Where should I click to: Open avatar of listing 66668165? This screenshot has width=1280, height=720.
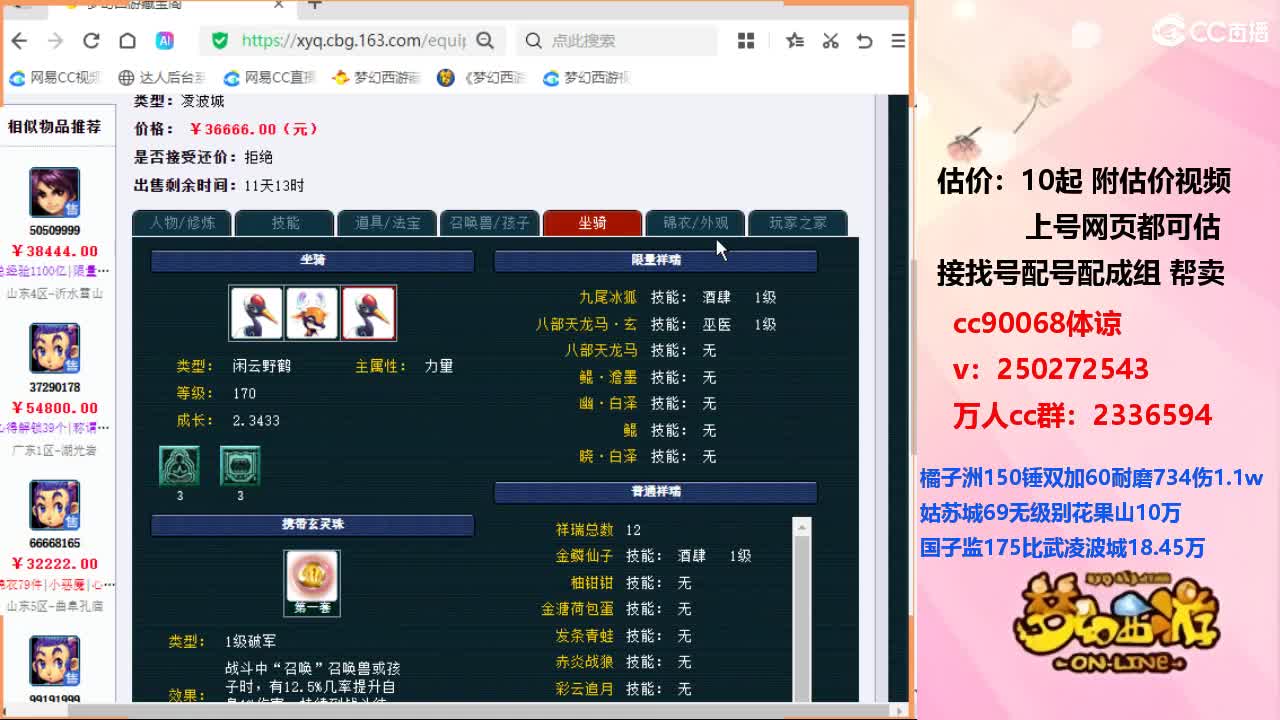coord(54,505)
